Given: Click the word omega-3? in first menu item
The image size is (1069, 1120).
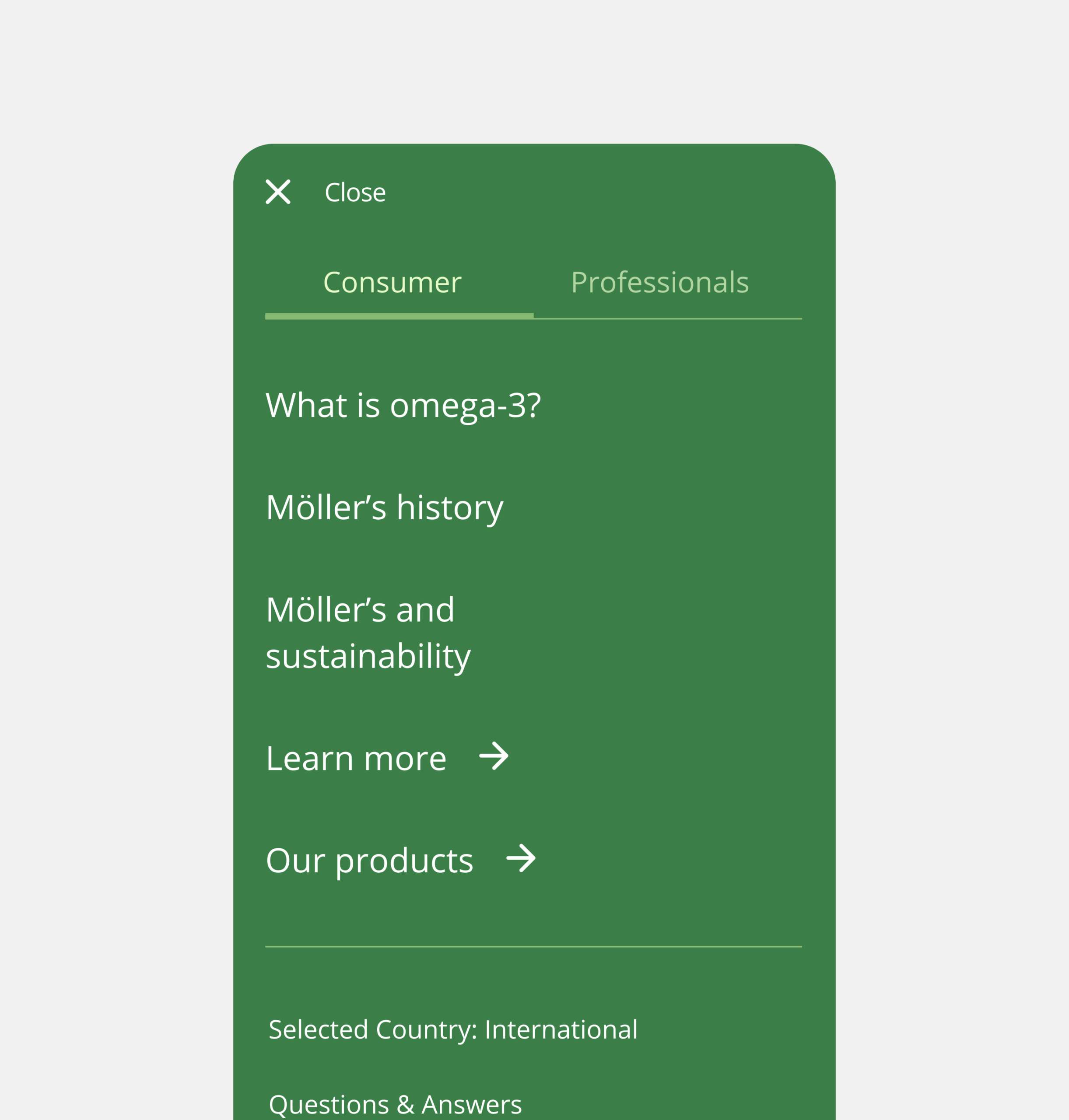Looking at the screenshot, I should pyautogui.click(x=466, y=406).
